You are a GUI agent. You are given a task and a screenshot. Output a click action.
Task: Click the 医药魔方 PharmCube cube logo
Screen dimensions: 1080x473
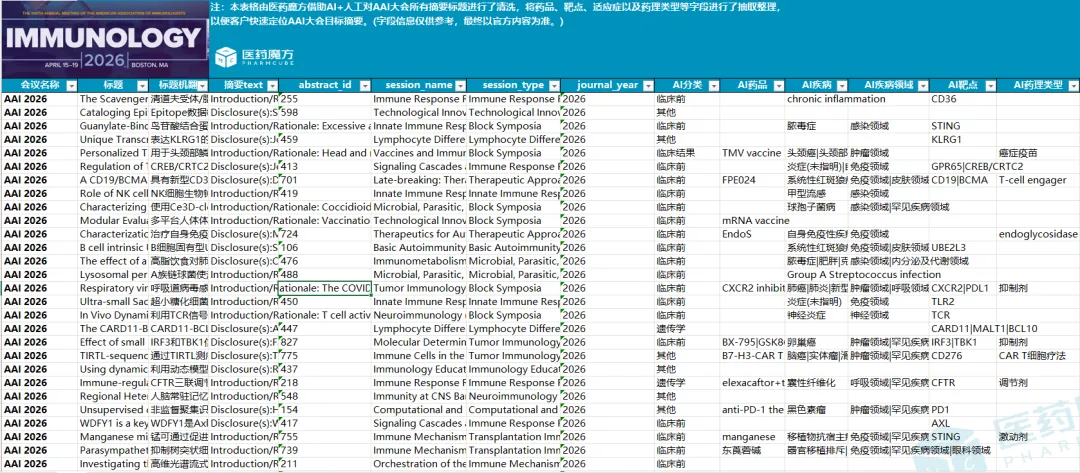(225, 58)
